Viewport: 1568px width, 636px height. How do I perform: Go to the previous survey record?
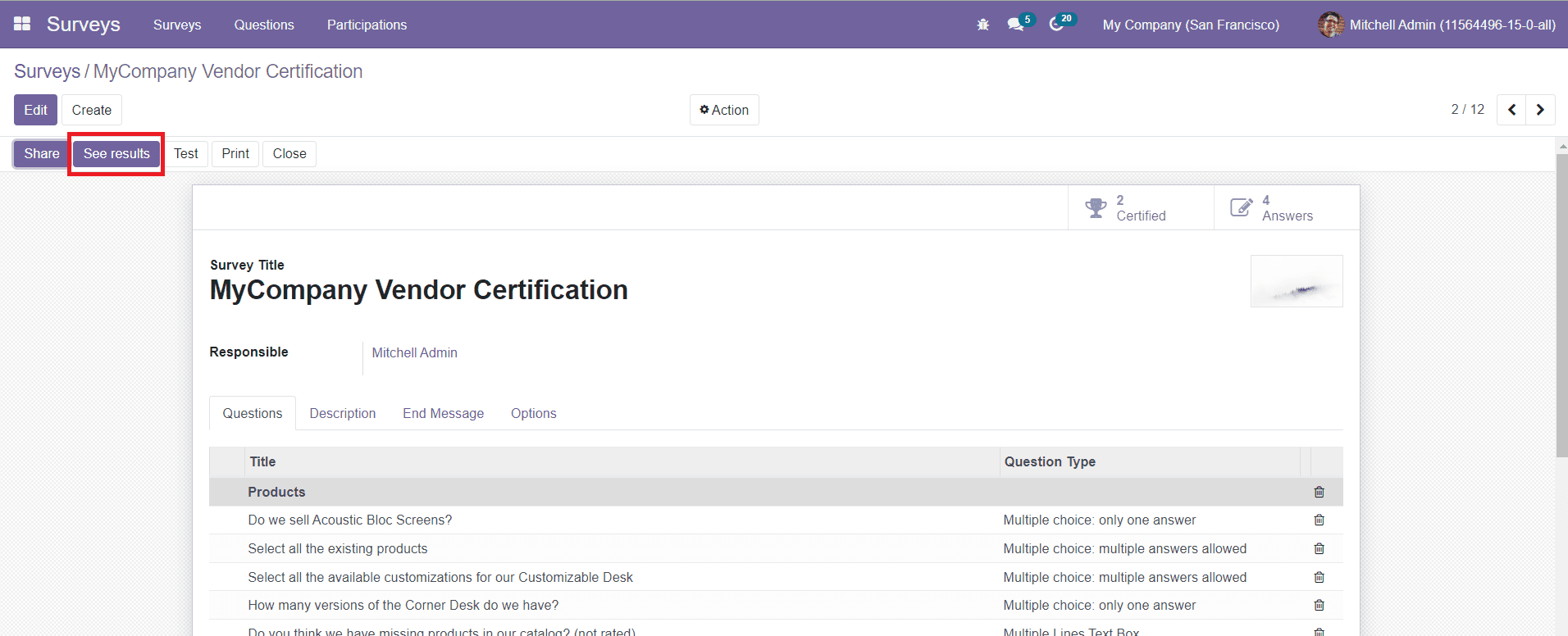tap(1511, 110)
